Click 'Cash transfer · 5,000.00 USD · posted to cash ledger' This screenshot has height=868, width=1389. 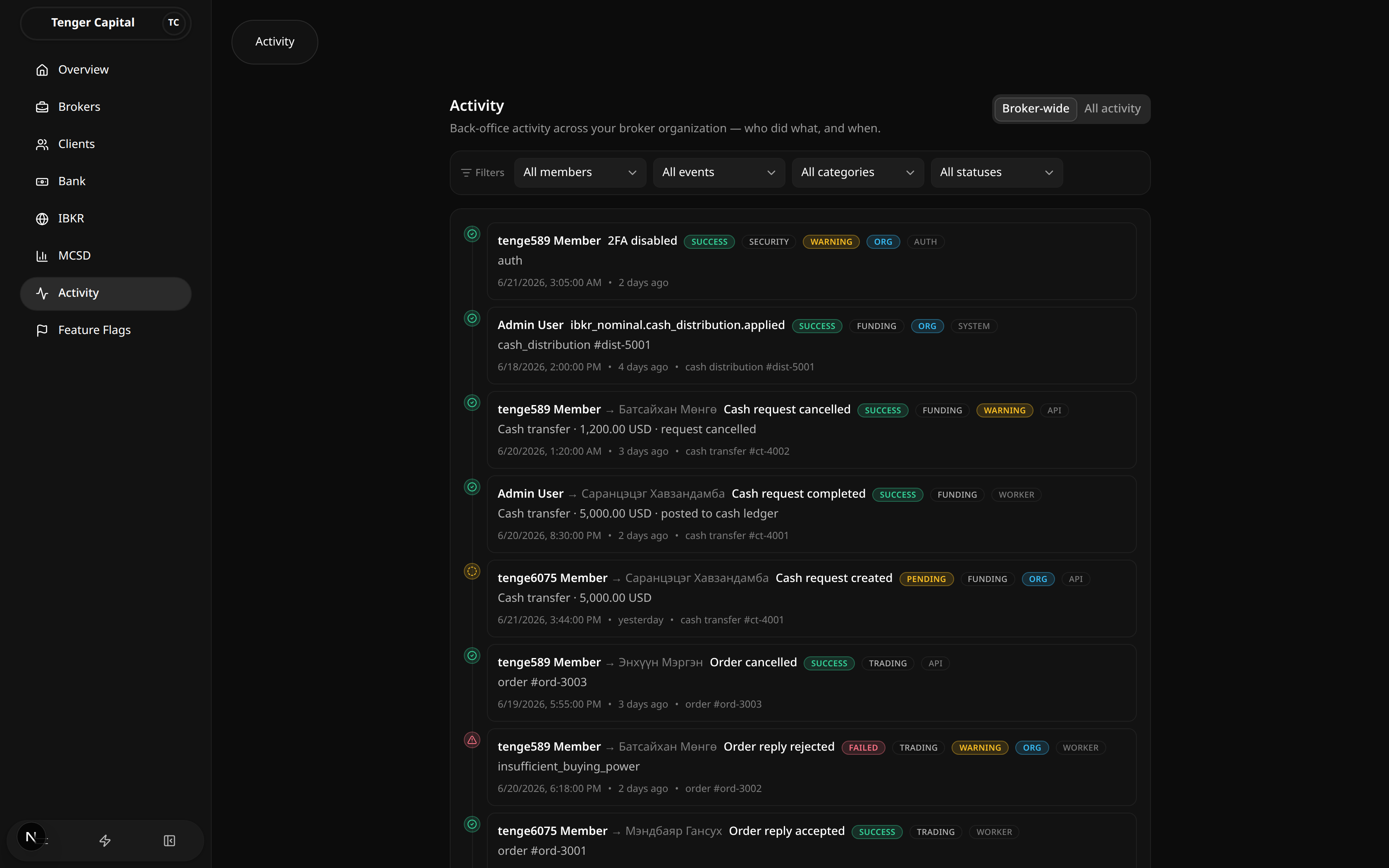[x=638, y=514]
